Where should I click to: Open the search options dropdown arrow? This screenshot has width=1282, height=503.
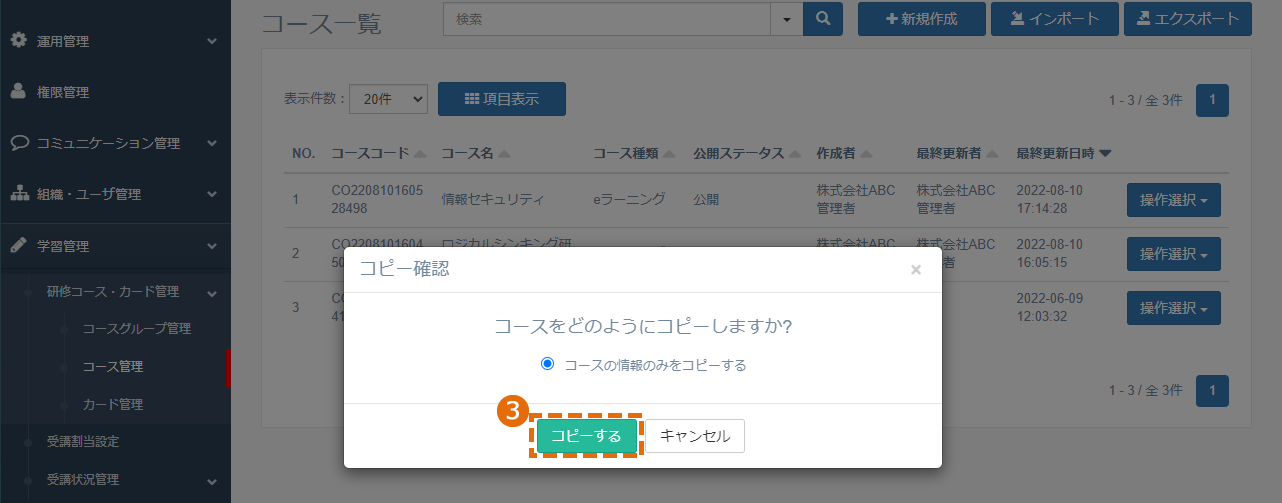(786, 18)
